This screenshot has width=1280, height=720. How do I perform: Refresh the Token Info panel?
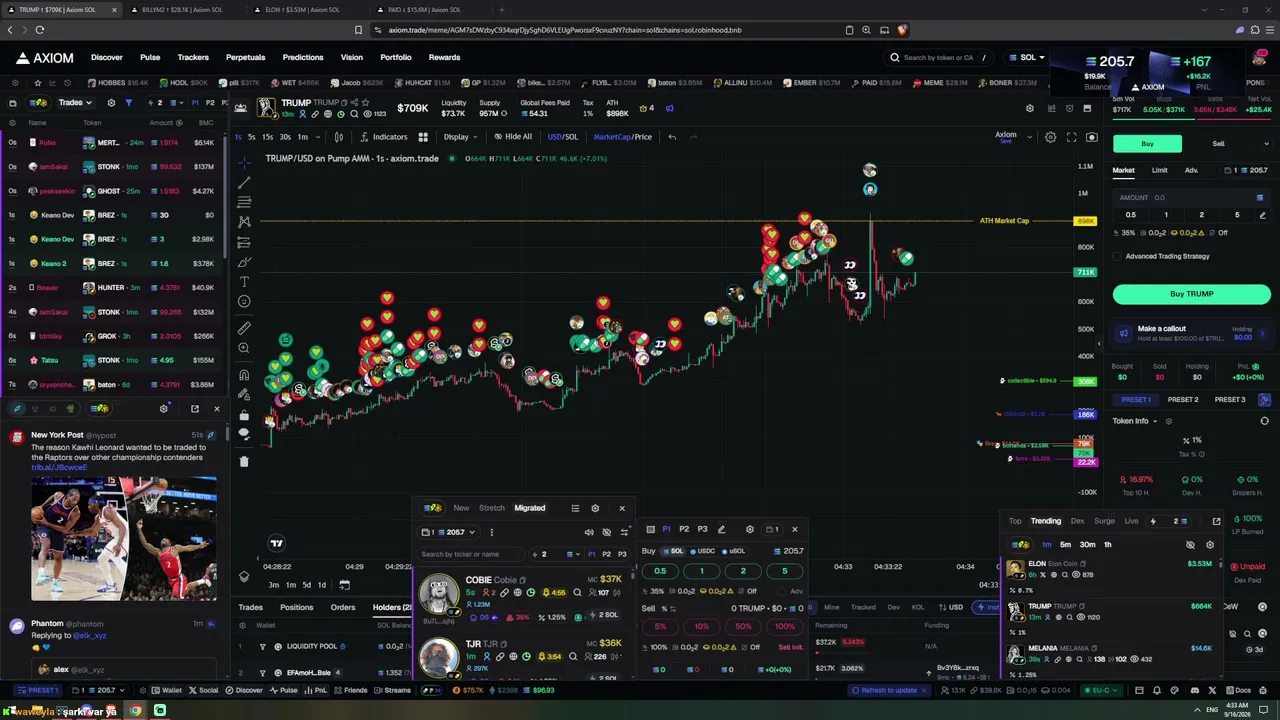click(1264, 421)
